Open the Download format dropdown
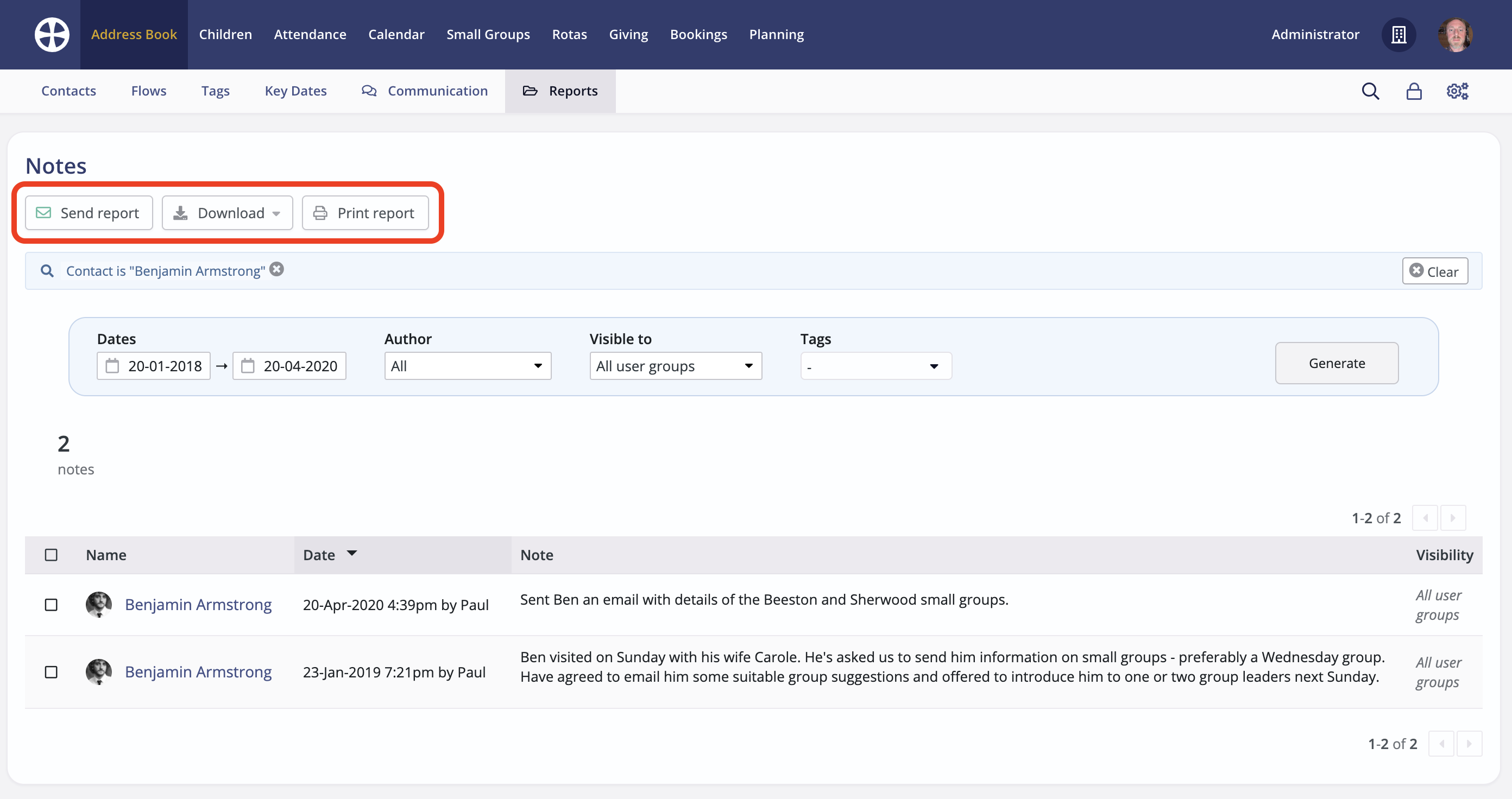This screenshot has width=1512, height=799. [x=227, y=212]
